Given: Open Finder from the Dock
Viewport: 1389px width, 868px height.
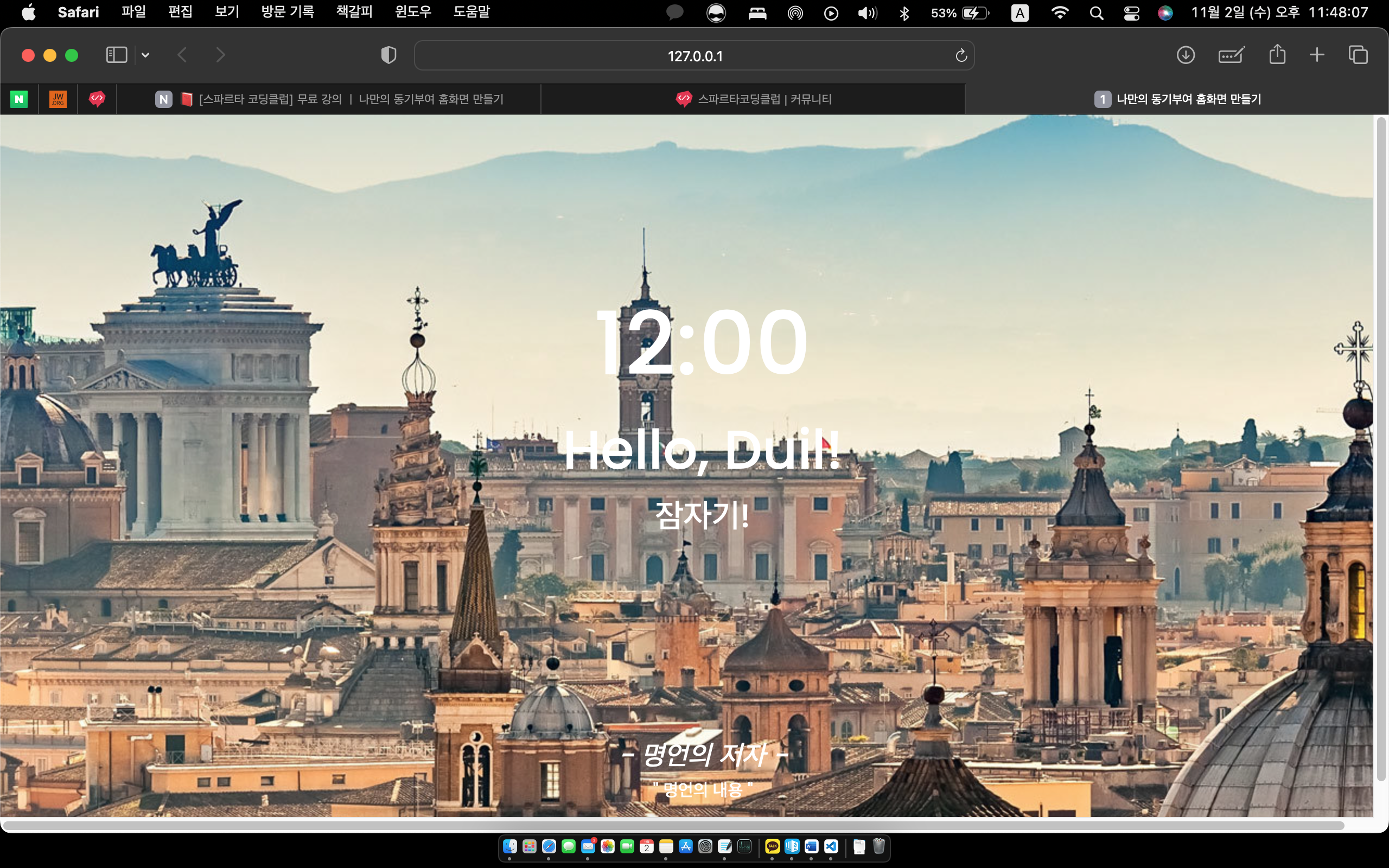Looking at the screenshot, I should click(x=509, y=846).
